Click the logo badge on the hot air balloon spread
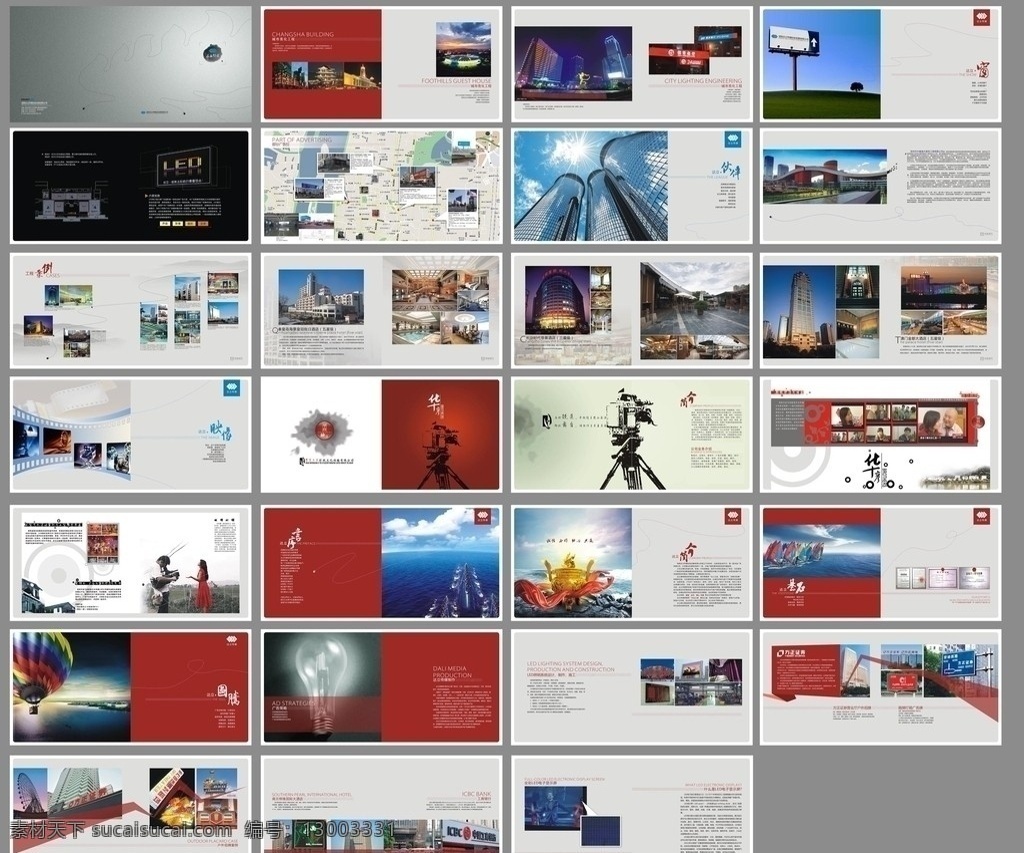The image size is (1024, 853). [233, 640]
